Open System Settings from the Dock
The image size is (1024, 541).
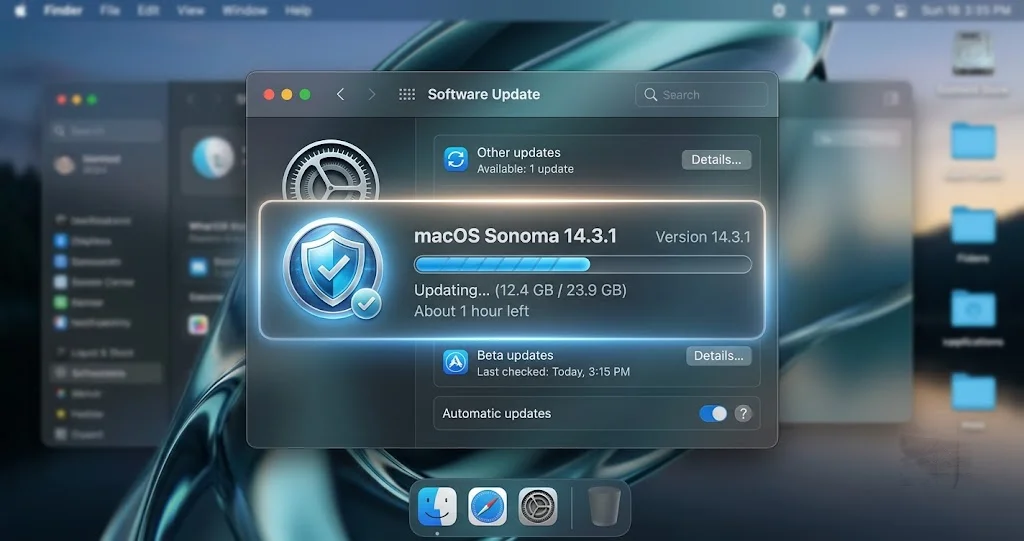[x=537, y=506]
